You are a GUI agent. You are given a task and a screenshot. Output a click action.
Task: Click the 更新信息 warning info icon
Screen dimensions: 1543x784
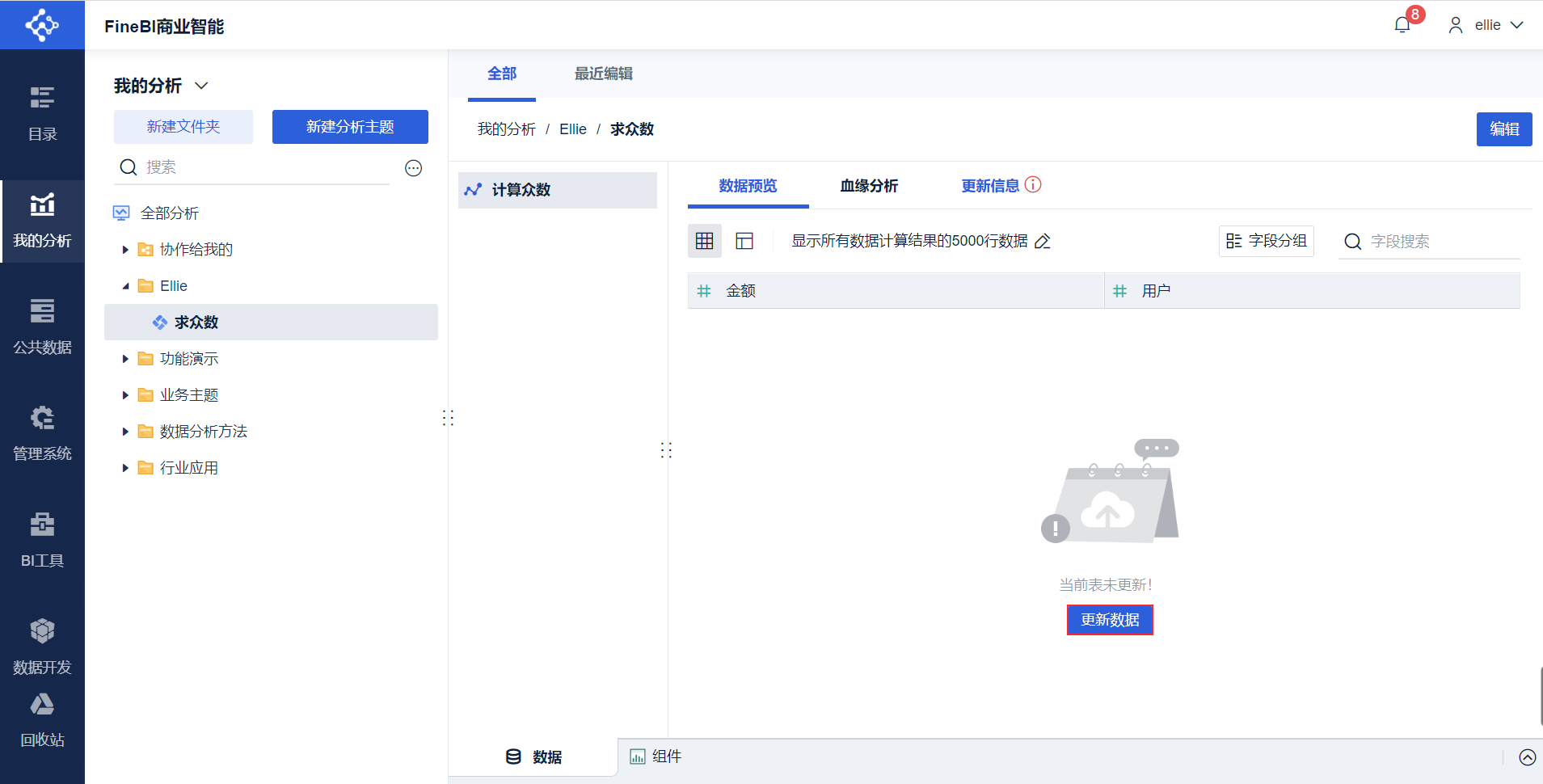tap(1033, 184)
